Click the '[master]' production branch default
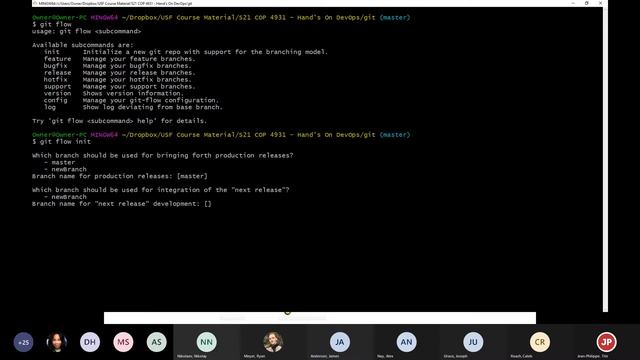Viewport: 640px width, 360px height. [x=192, y=176]
